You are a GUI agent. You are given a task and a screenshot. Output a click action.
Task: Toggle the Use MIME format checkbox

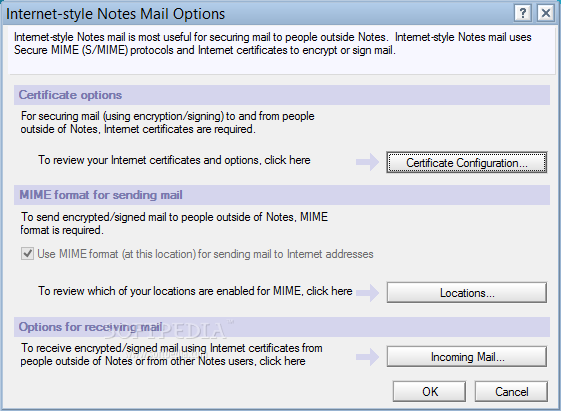[27, 254]
